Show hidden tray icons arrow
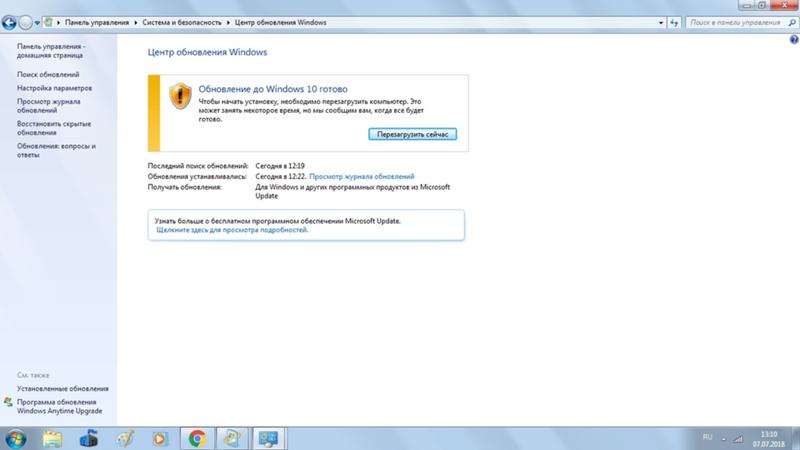The width and height of the screenshot is (800, 450). [723, 439]
